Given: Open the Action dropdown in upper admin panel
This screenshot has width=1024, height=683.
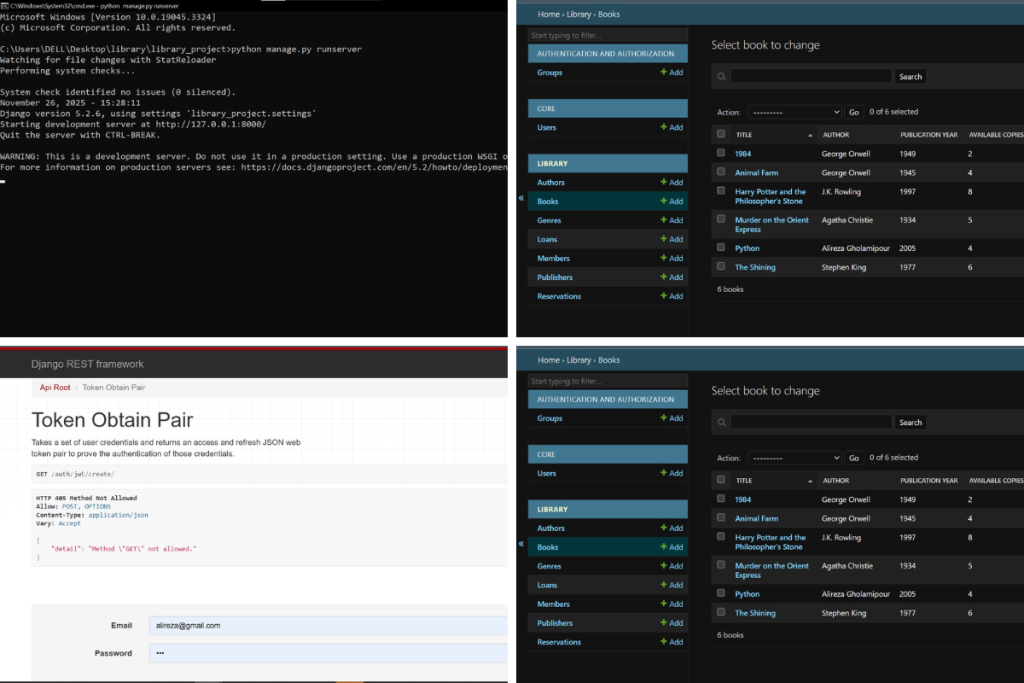Looking at the screenshot, I should click(794, 113).
